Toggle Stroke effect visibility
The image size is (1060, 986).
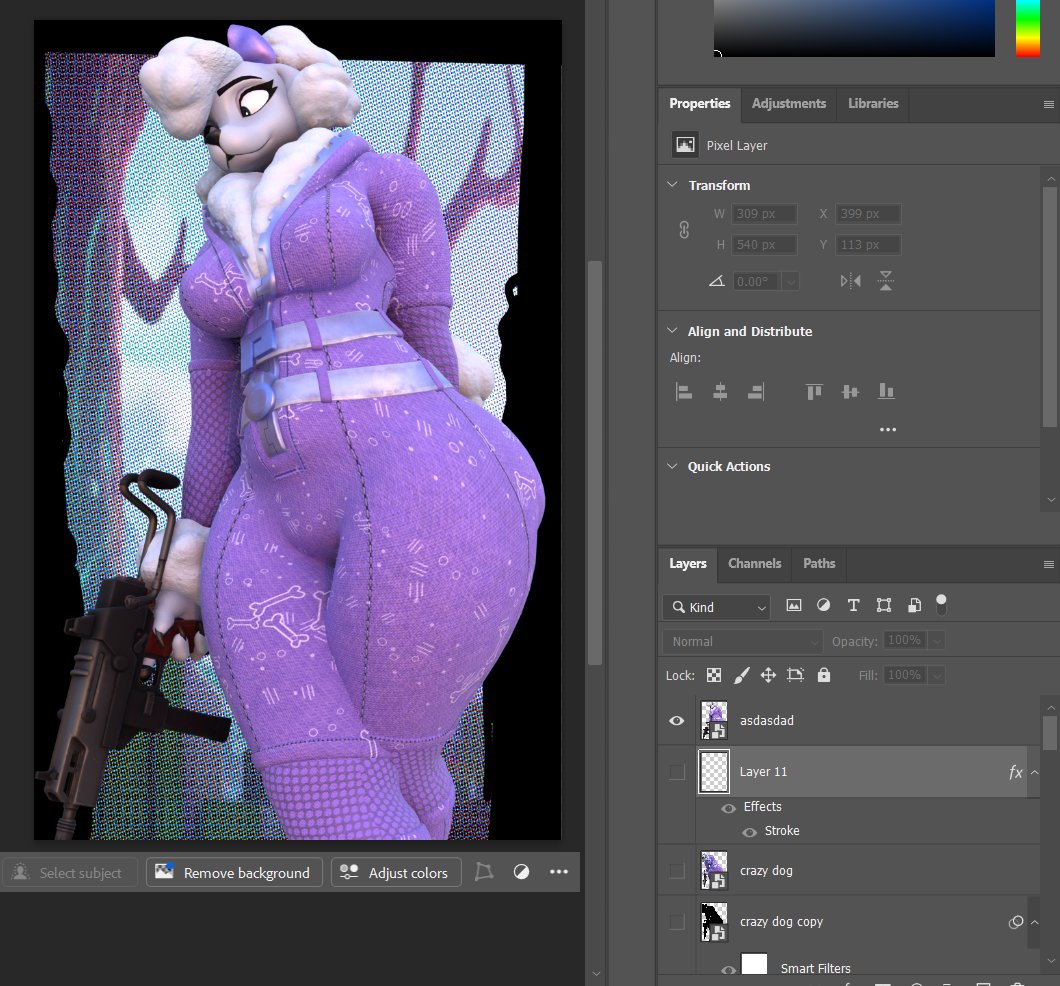[749, 833]
